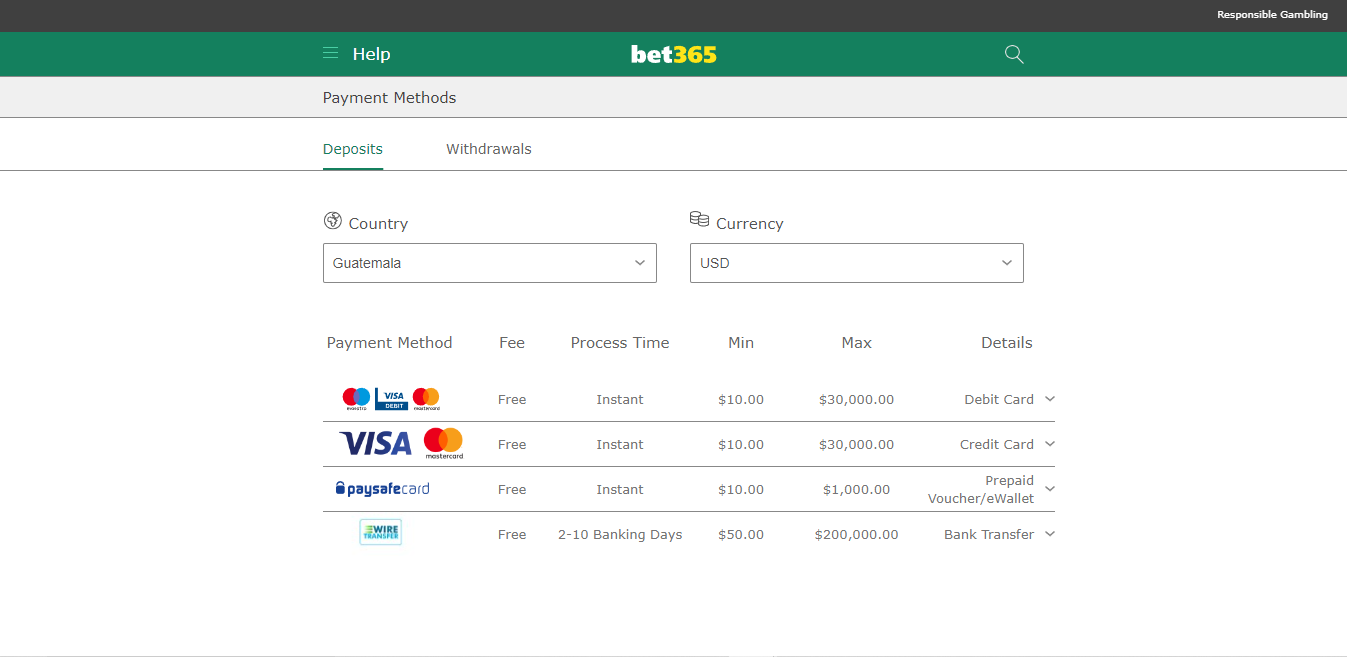This screenshot has width=1347, height=657.
Task: Click the coins icon beside Currency
Action: [699, 219]
